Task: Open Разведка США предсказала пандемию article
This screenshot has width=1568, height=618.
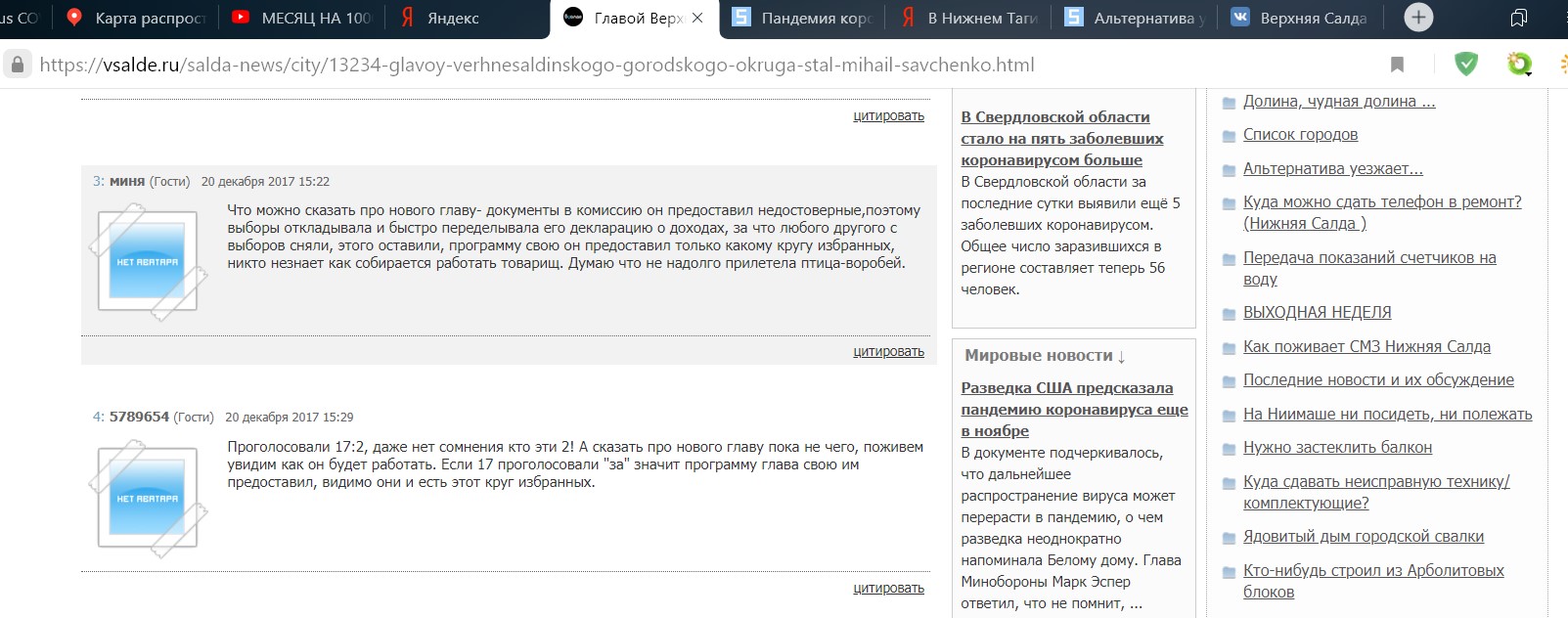Action: 1074,409
